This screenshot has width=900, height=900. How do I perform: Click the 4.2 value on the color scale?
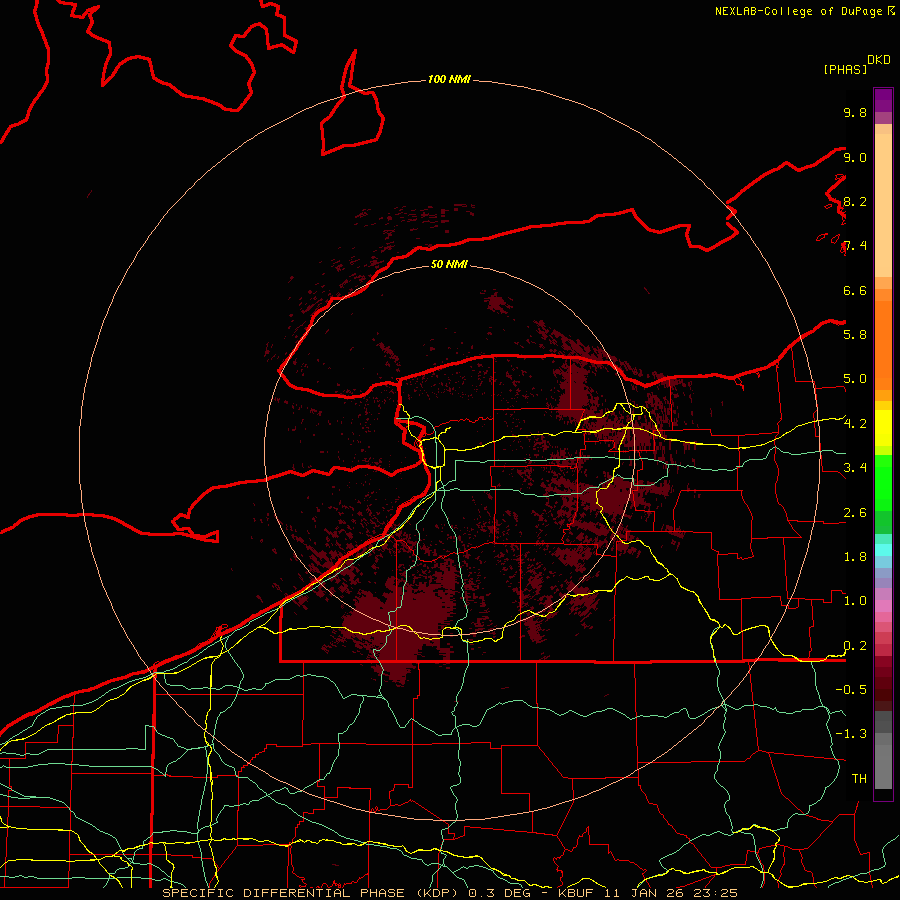855,424
